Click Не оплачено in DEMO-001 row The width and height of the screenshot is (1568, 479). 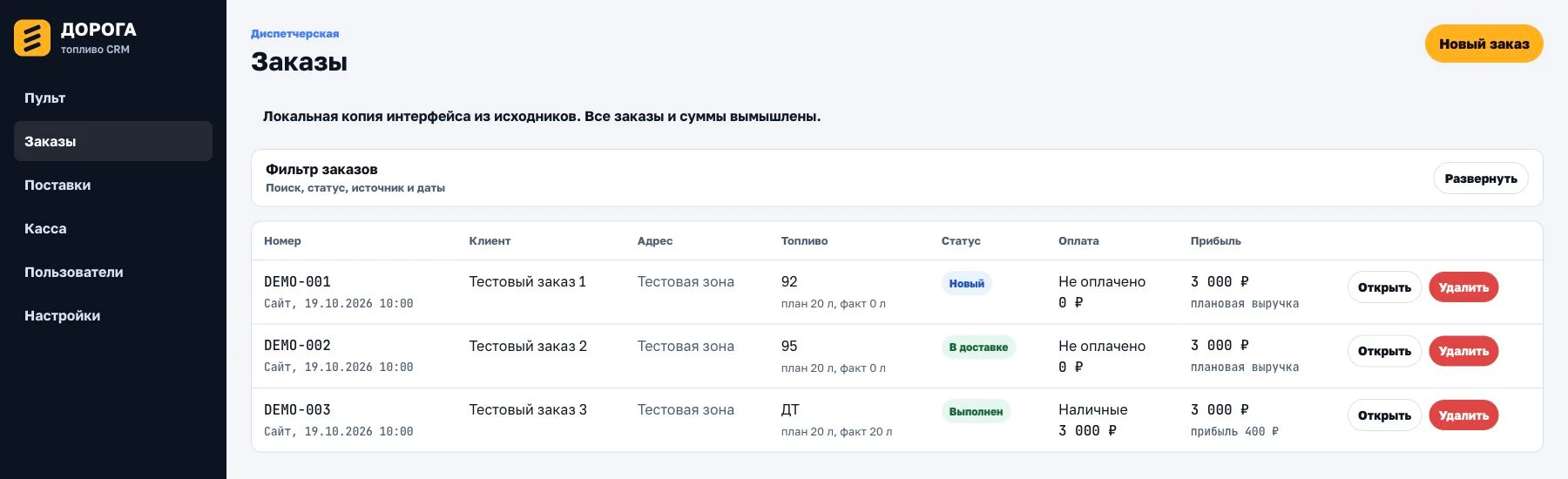click(x=1102, y=281)
